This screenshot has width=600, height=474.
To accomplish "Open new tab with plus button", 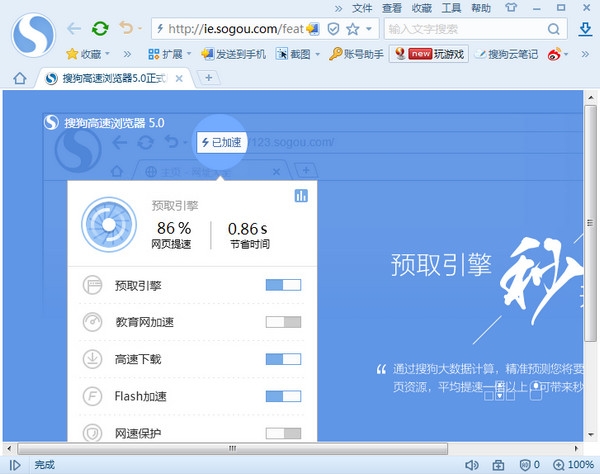I will point(209,77).
